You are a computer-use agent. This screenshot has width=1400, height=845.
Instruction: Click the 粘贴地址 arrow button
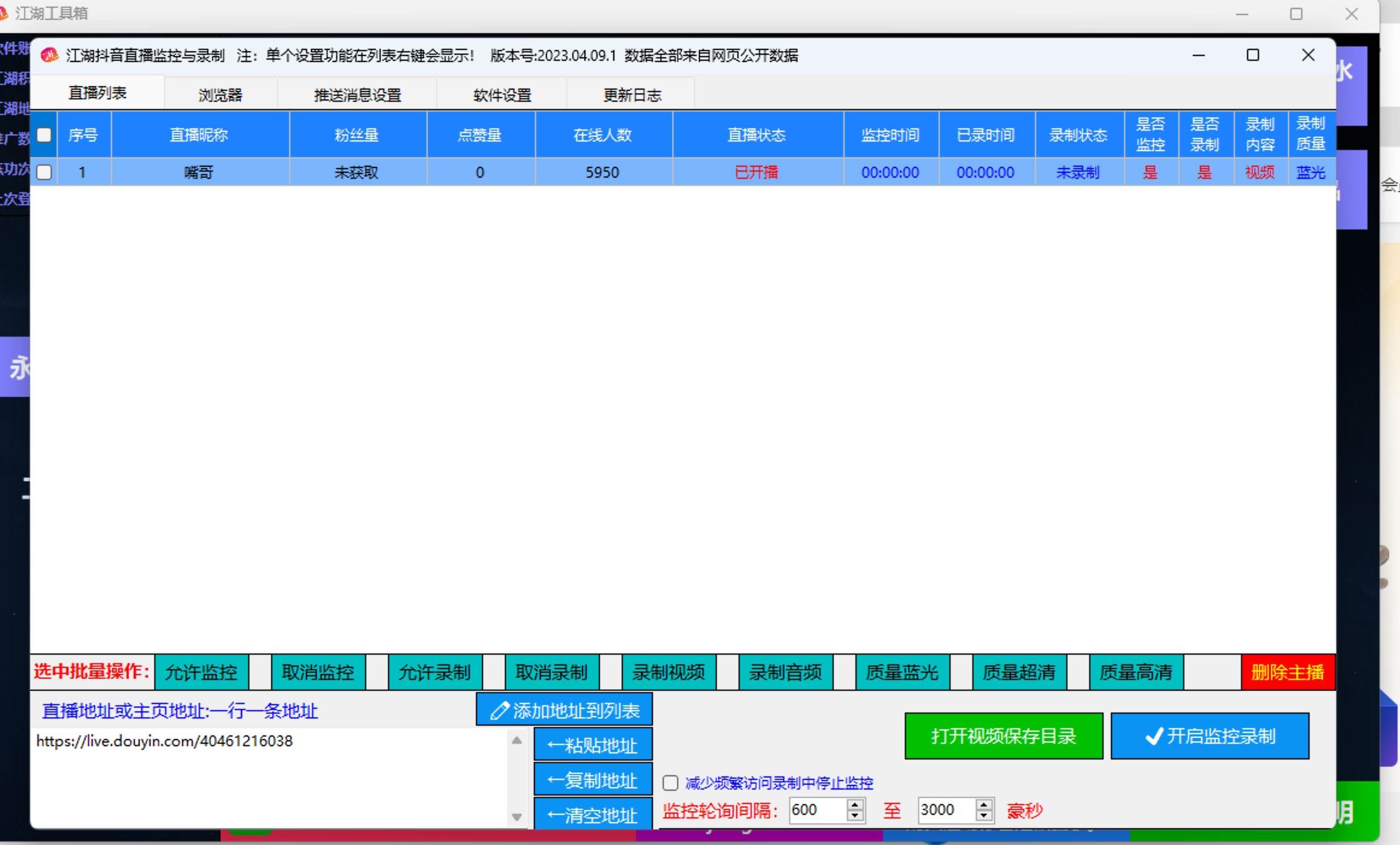592,744
